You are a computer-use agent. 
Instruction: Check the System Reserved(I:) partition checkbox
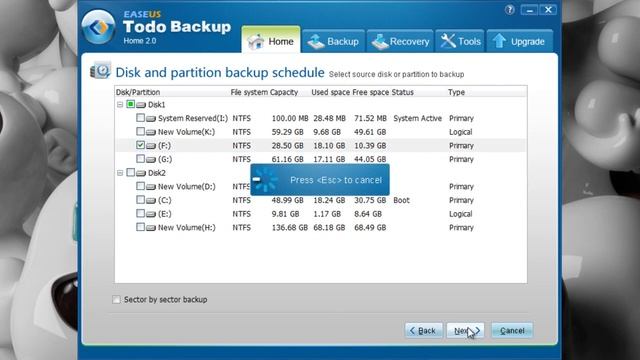[140, 118]
